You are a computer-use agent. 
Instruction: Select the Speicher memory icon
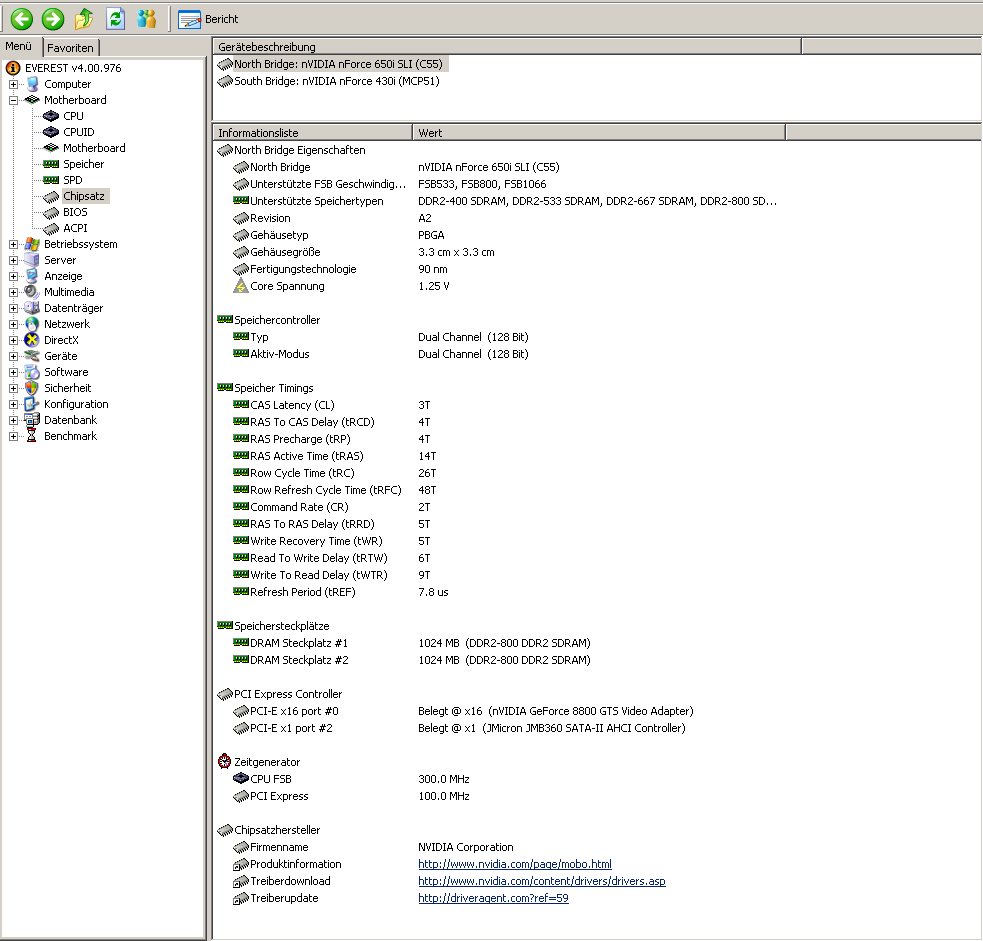point(51,164)
